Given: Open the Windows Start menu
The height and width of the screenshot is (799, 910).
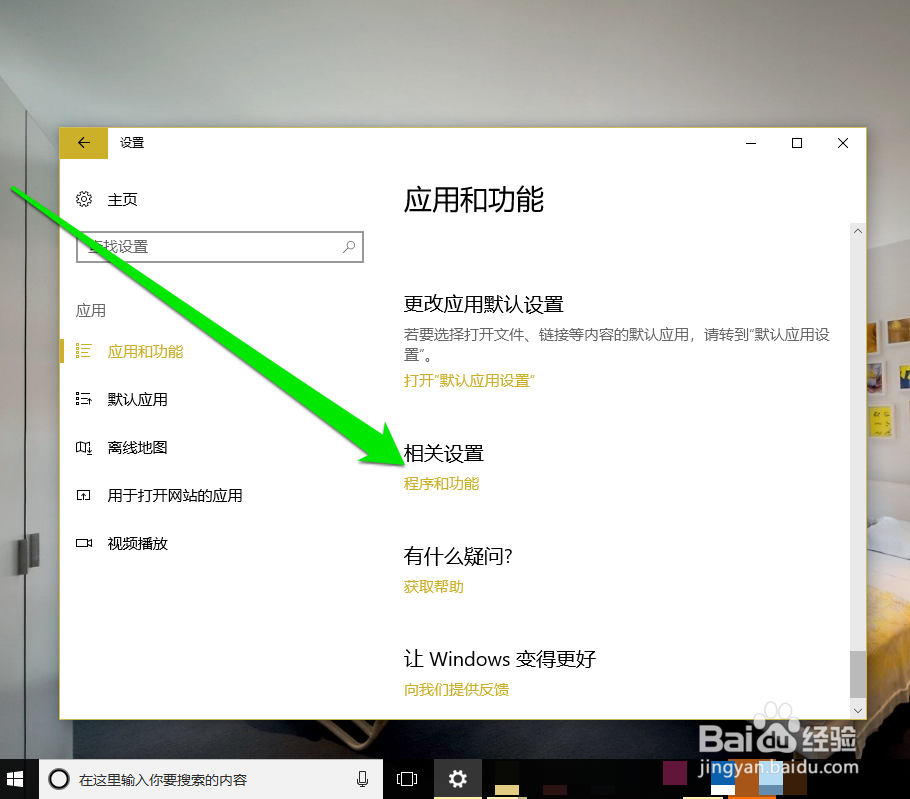Looking at the screenshot, I should [x=15, y=778].
